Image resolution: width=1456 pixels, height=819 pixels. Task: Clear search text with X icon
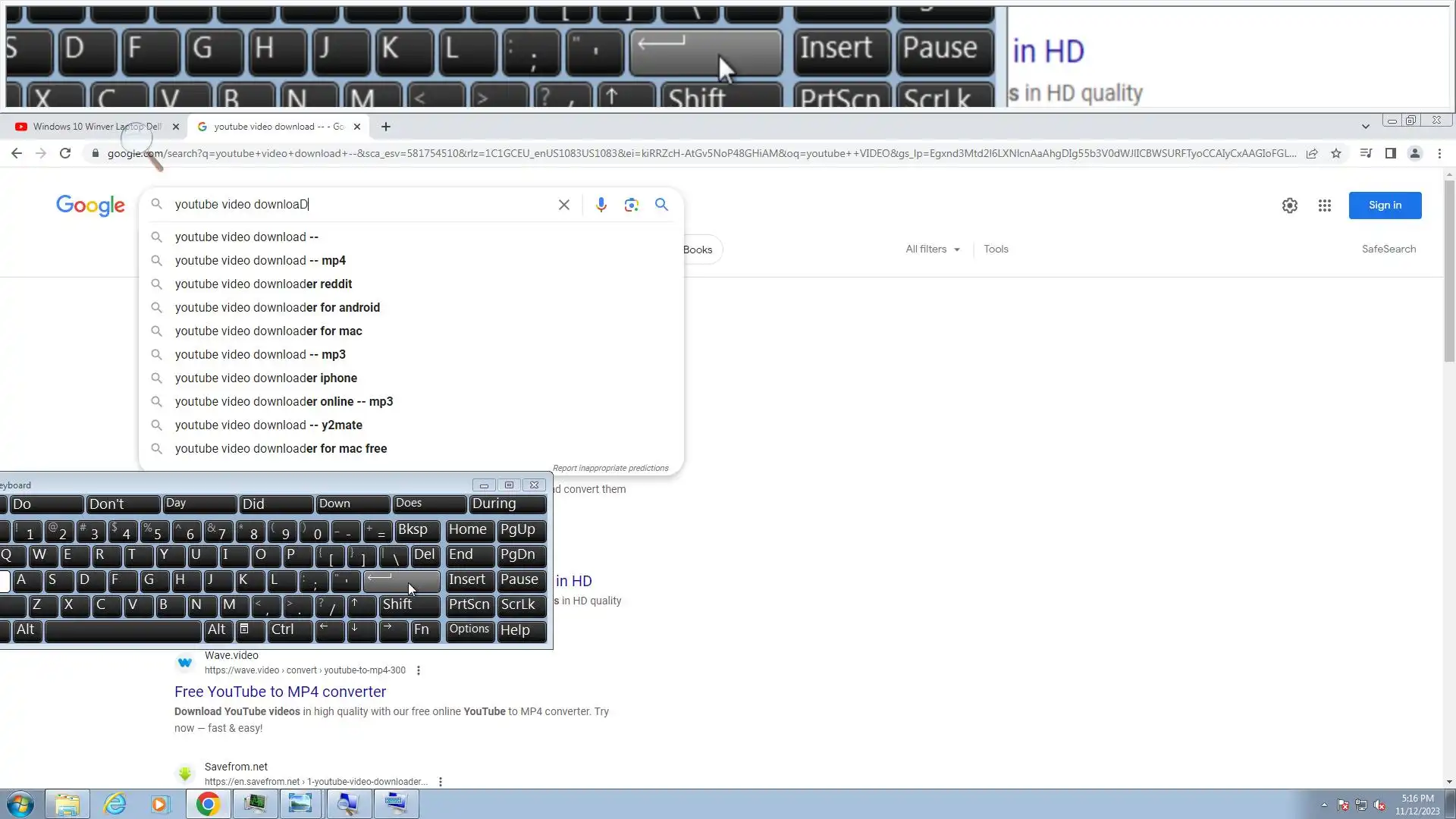pyautogui.click(x=563, y=205)
